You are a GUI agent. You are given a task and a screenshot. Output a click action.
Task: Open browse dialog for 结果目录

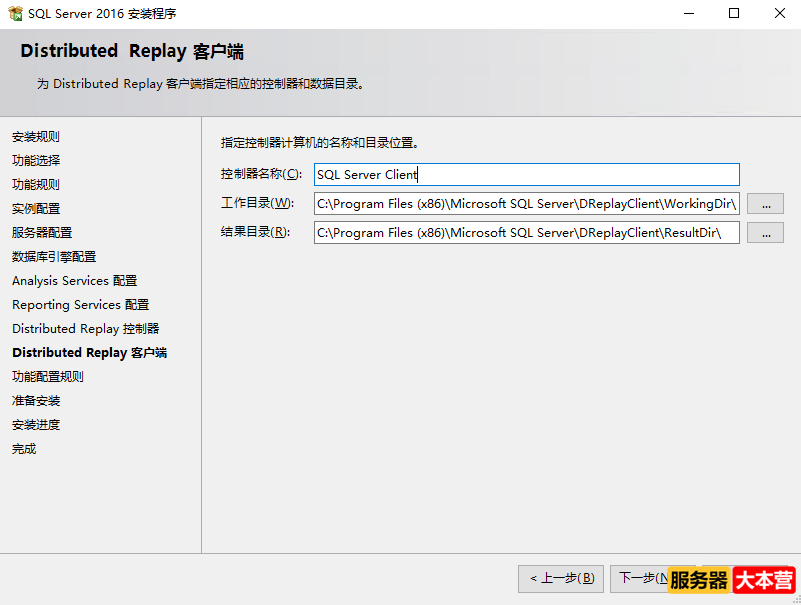[x=766, y=232]
